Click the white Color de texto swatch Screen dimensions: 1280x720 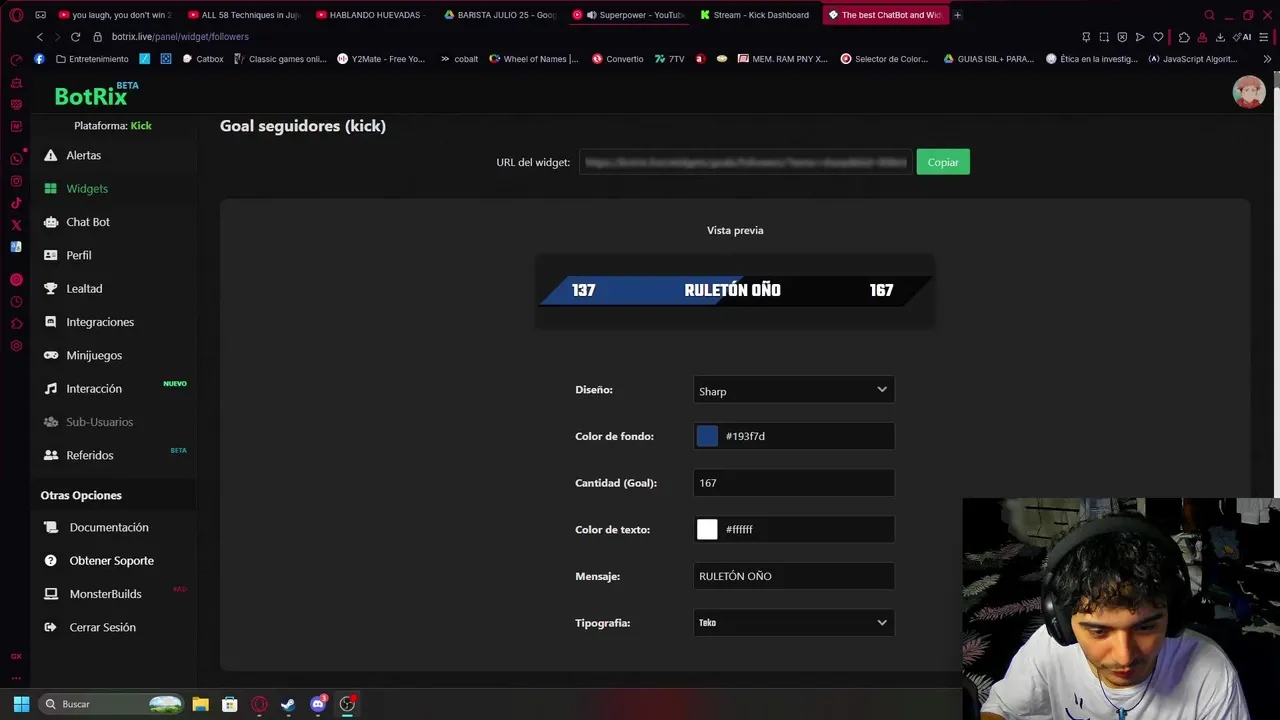coord(707,529)
